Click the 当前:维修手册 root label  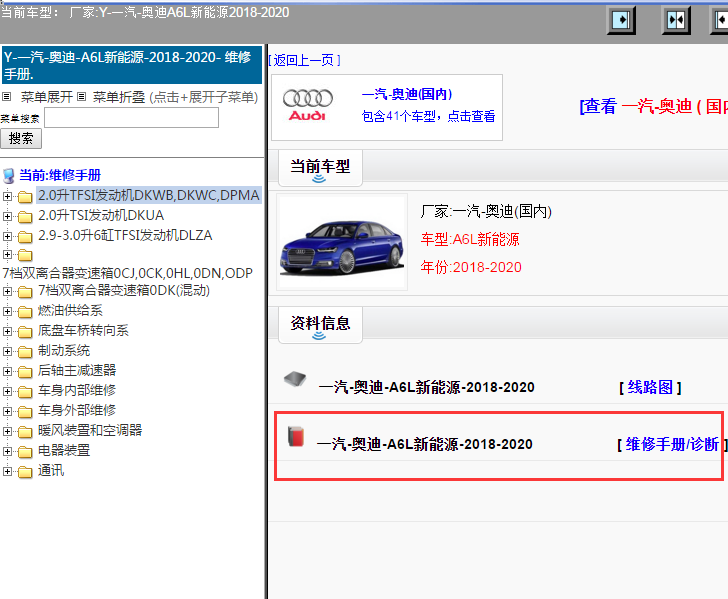(x=60, y=176)
